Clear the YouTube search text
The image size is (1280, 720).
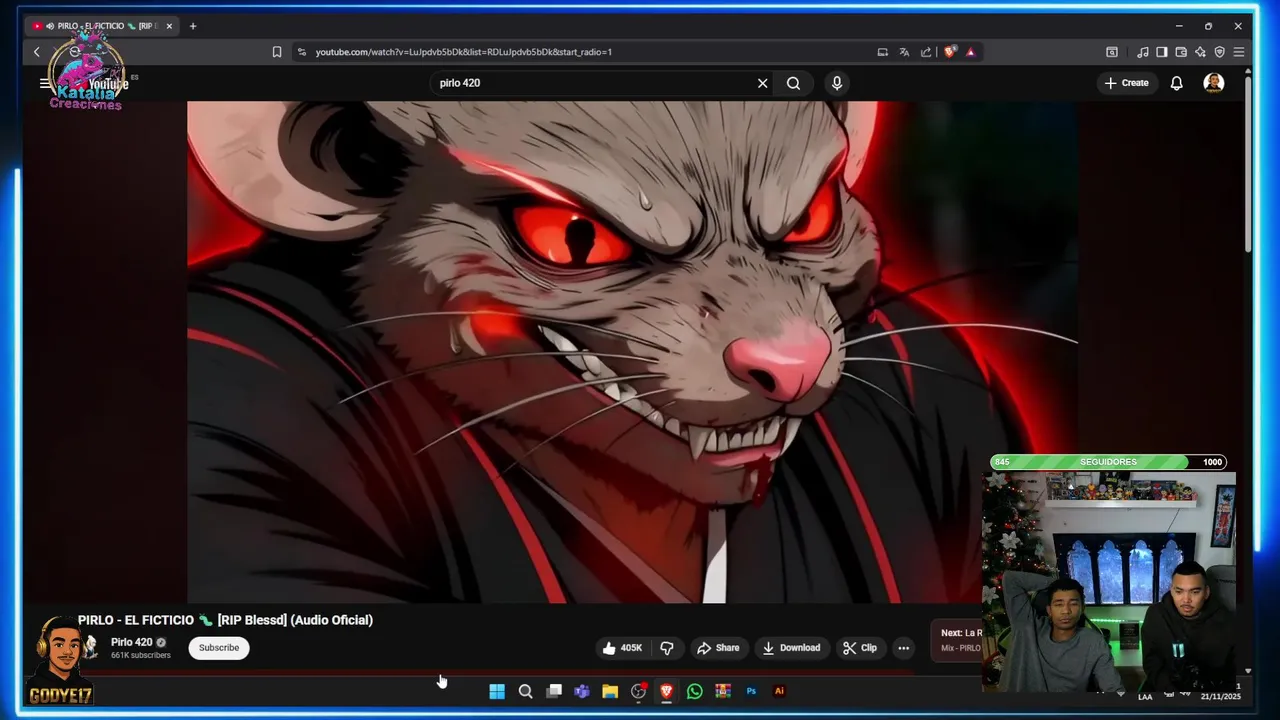pyautogui.click(x=762, y=83)
